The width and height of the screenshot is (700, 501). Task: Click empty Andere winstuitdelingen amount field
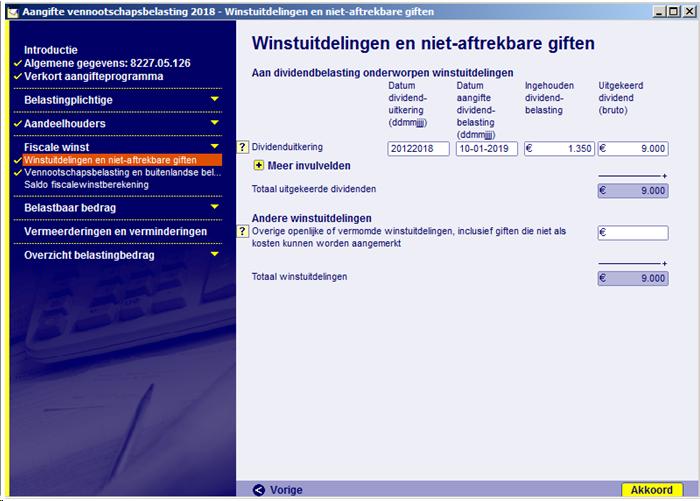(x=633, y=233)
